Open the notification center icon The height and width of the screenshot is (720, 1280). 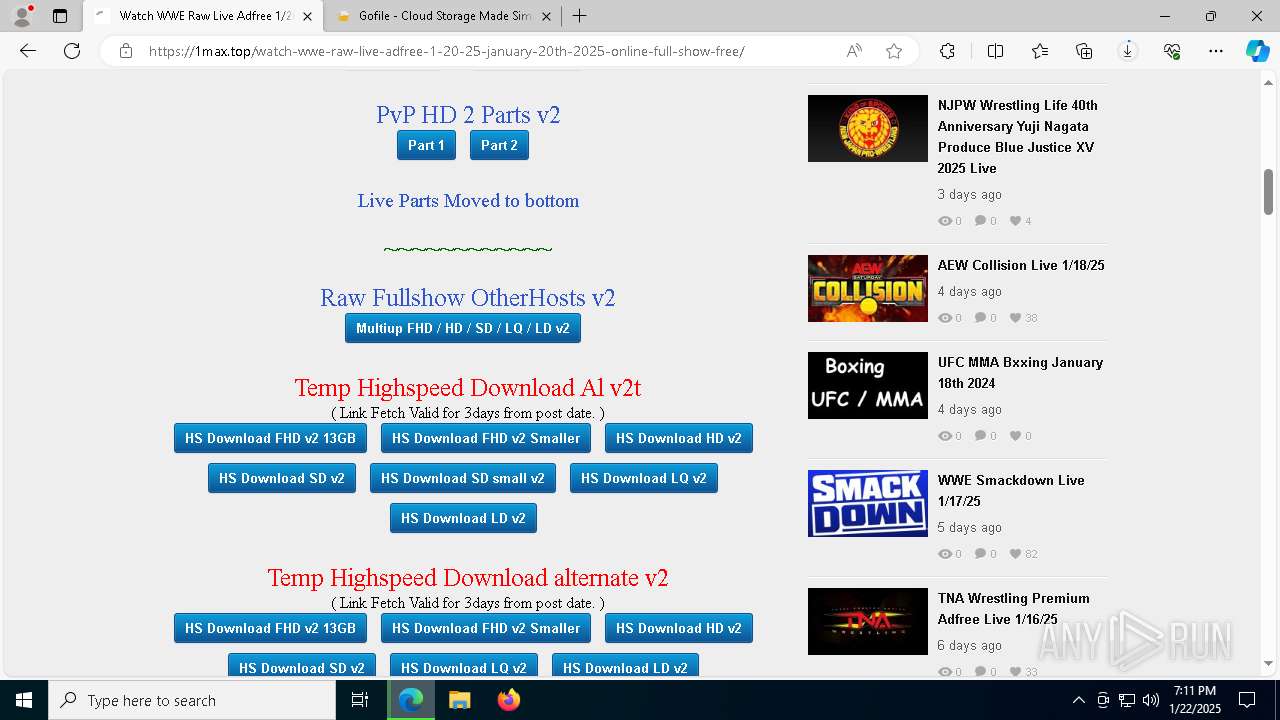(x=1247, y=700)
